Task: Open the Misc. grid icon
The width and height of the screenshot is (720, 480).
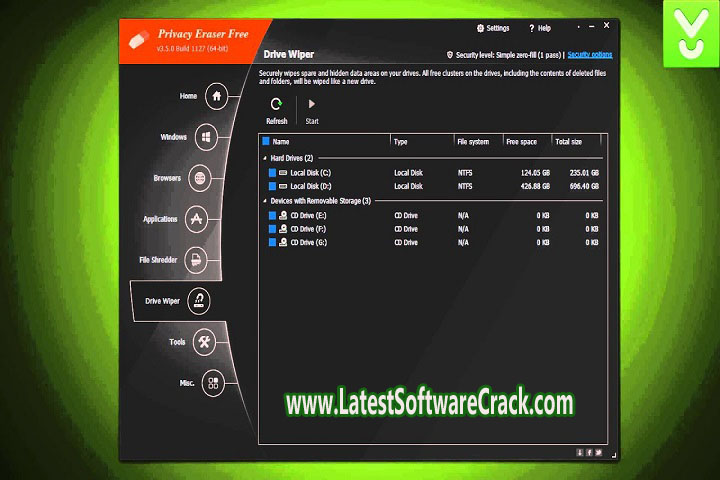Action: 213,383
